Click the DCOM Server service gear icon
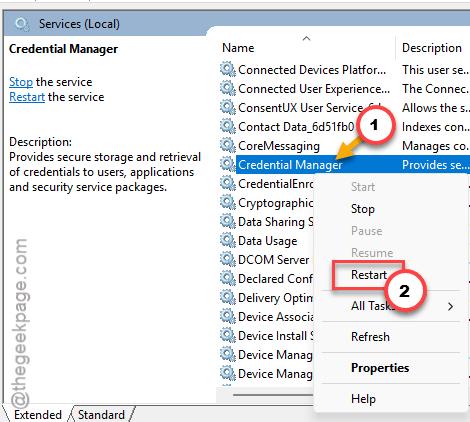This screenshot has height=422, width=470. pos(228,259)
